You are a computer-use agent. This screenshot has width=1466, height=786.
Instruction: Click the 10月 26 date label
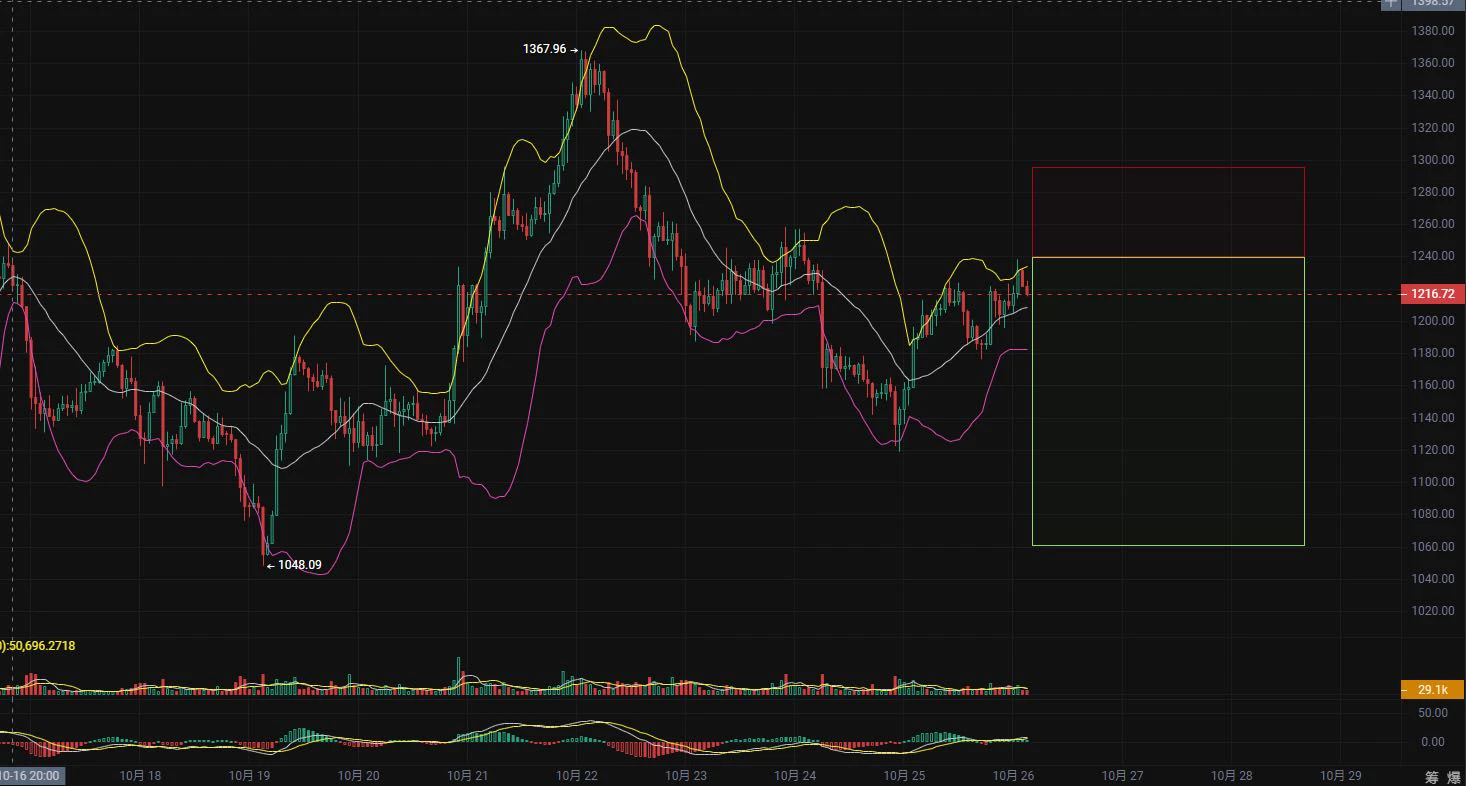tap(1013, 775)
